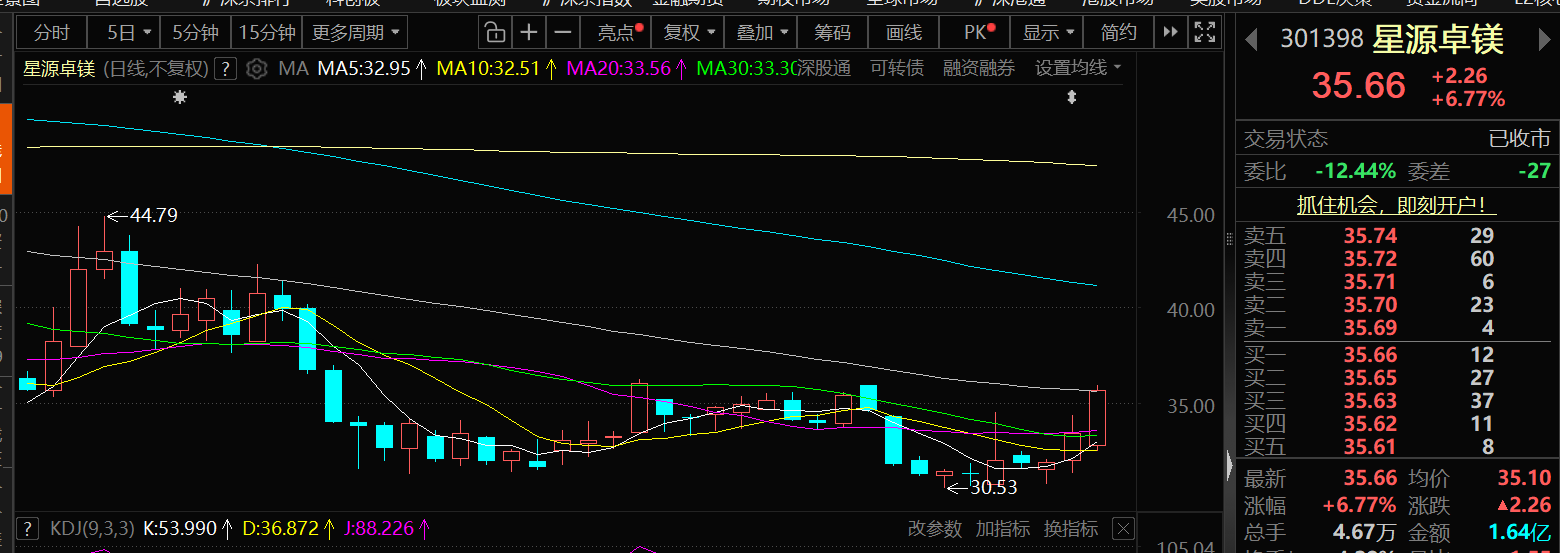Click stock code 301398
Image resolution: width=1560 pixels, height=553 pixels.
1322,40
